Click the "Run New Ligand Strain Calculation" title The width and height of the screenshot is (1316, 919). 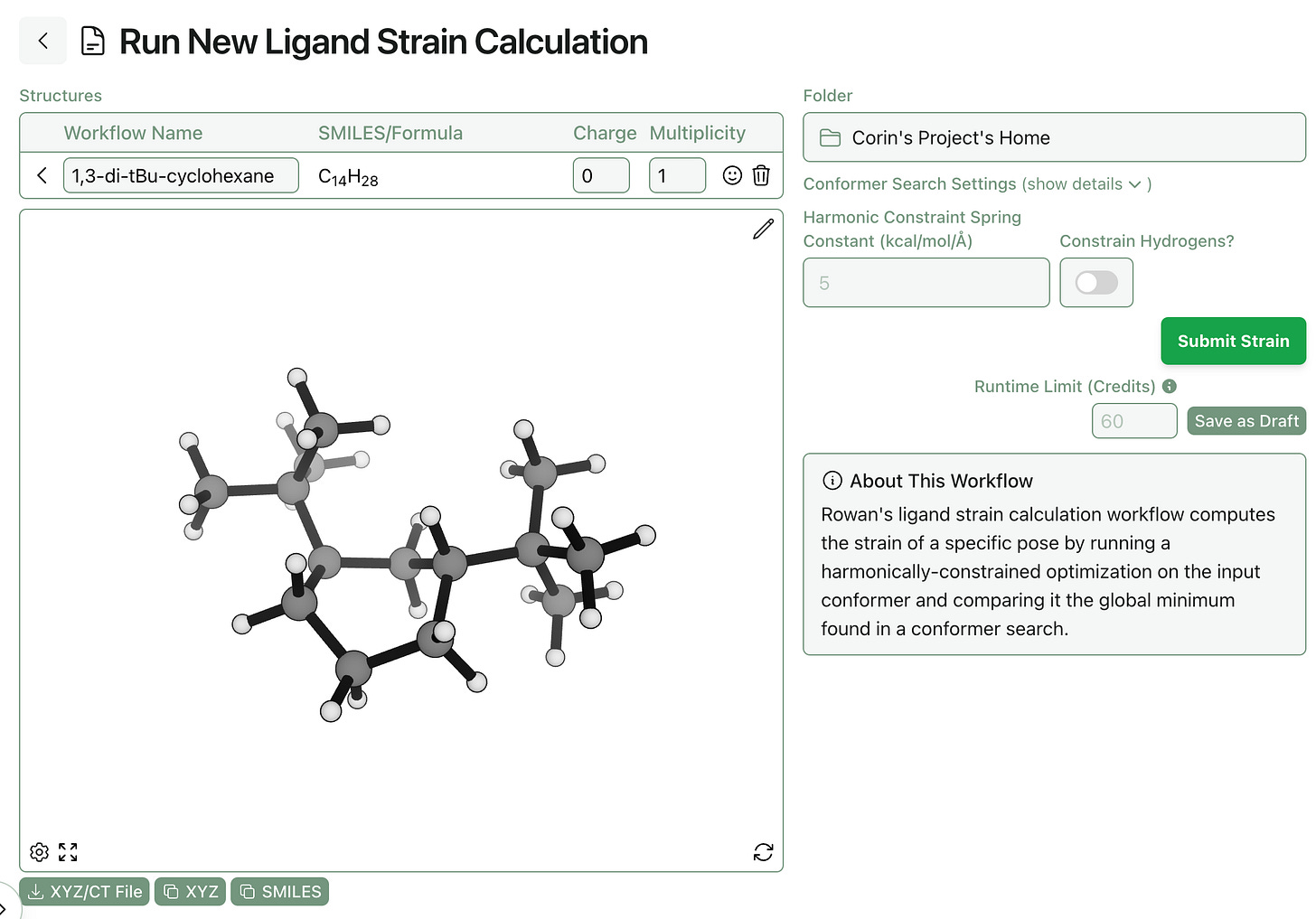(x=383, y=42)
